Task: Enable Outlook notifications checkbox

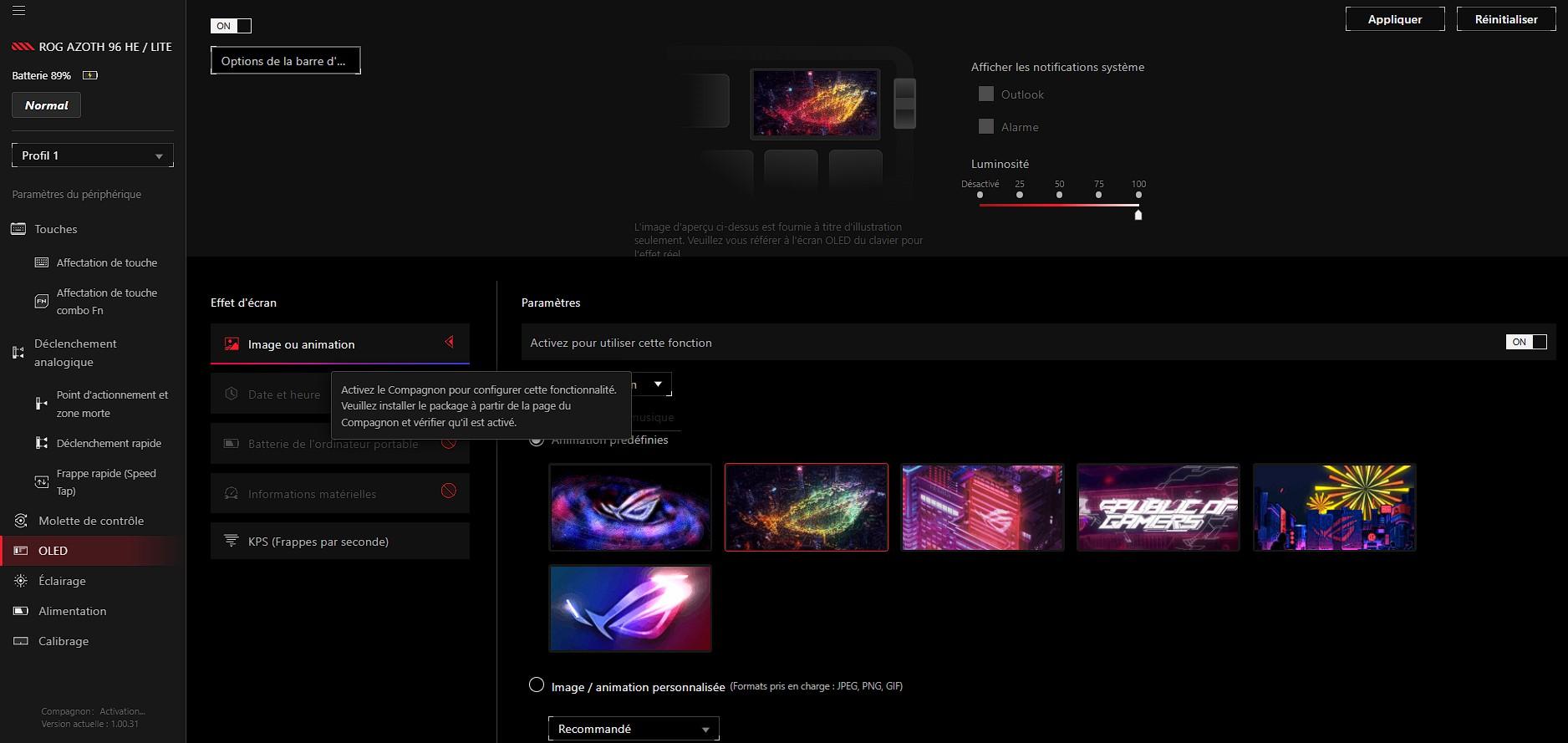Action: tap(986, 94)
